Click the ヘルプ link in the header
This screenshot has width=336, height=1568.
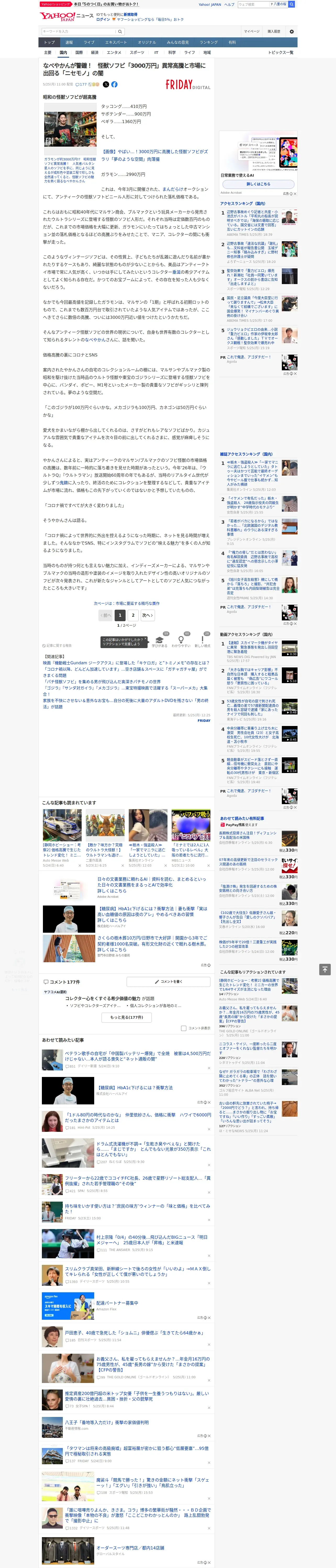pos(229,4)
